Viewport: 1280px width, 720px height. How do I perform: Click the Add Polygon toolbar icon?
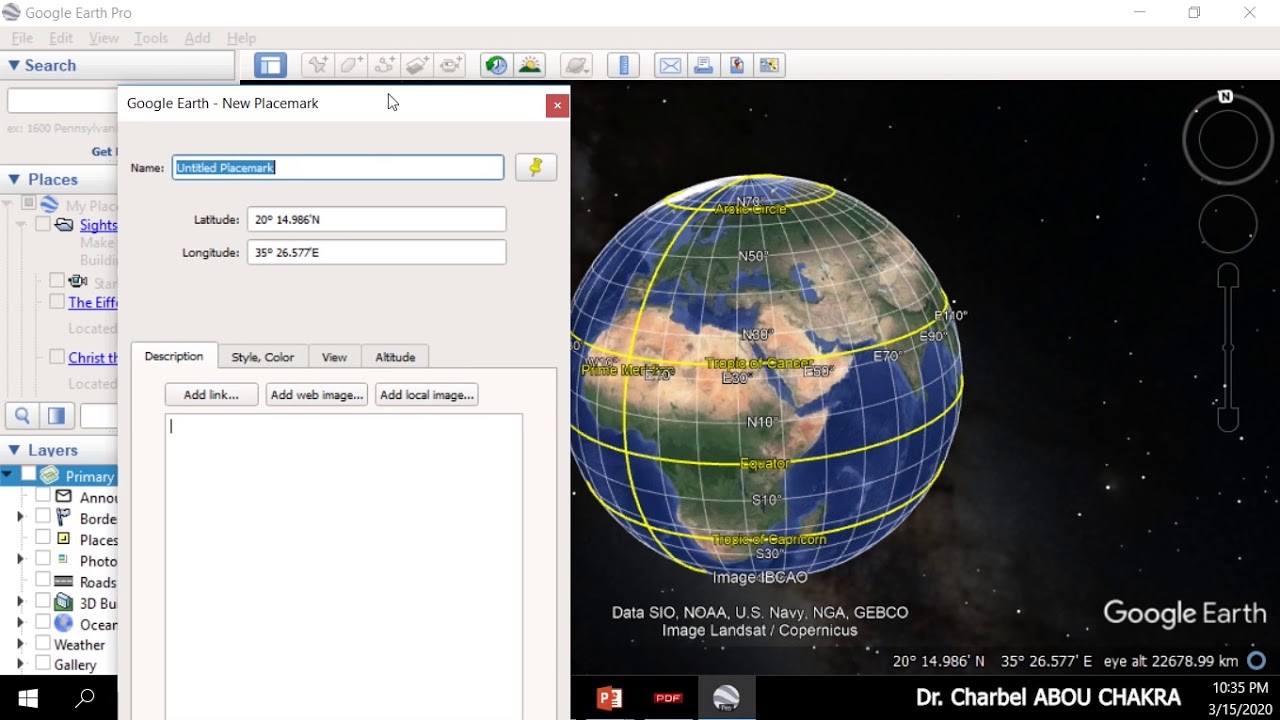(351, 66)
